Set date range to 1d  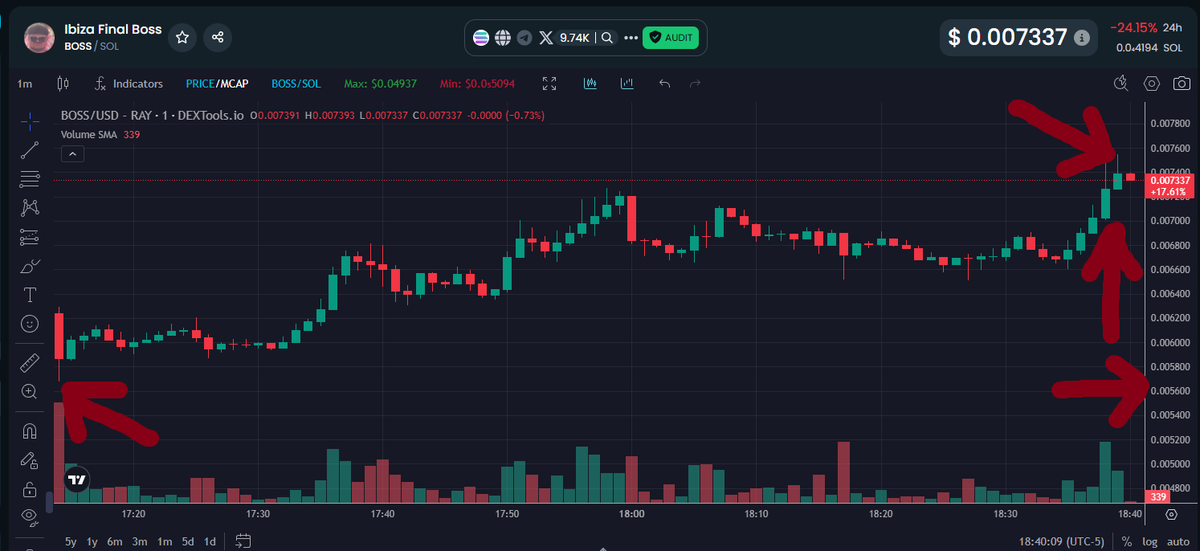(x=210, y=541)
